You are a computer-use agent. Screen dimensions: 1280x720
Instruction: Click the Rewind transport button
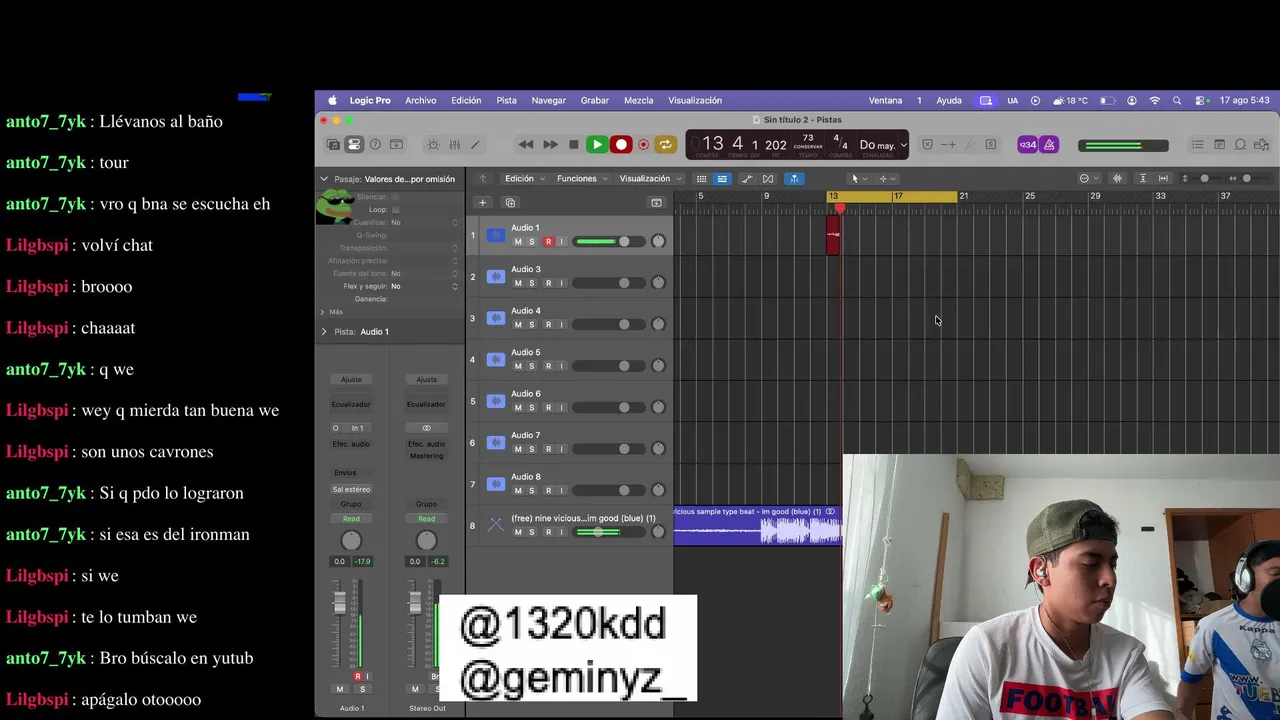tap(526, 145)
